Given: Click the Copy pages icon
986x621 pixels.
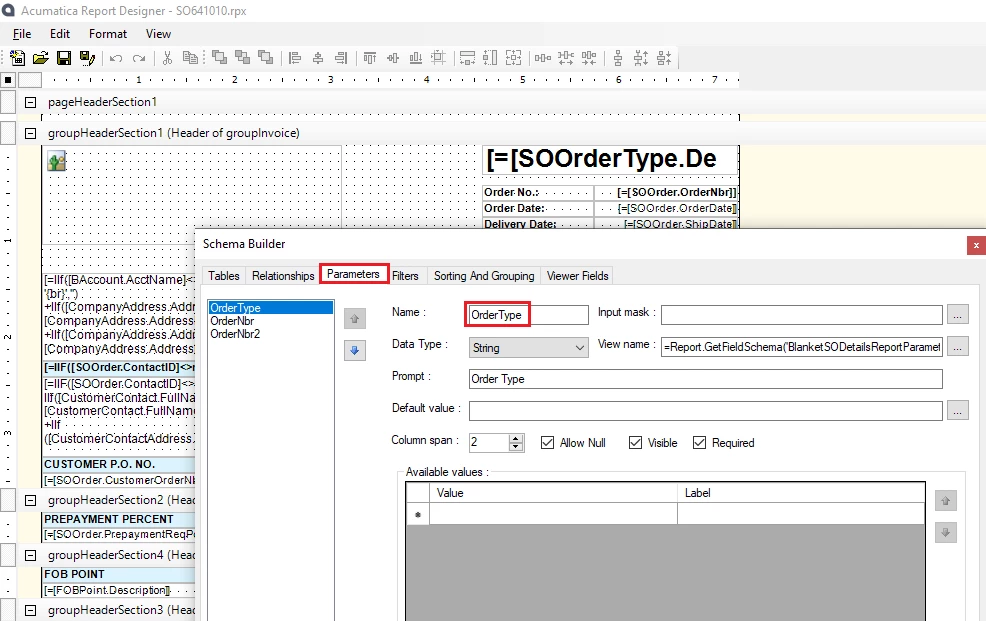Looking at the screenshot, I should tap(190, 58).
